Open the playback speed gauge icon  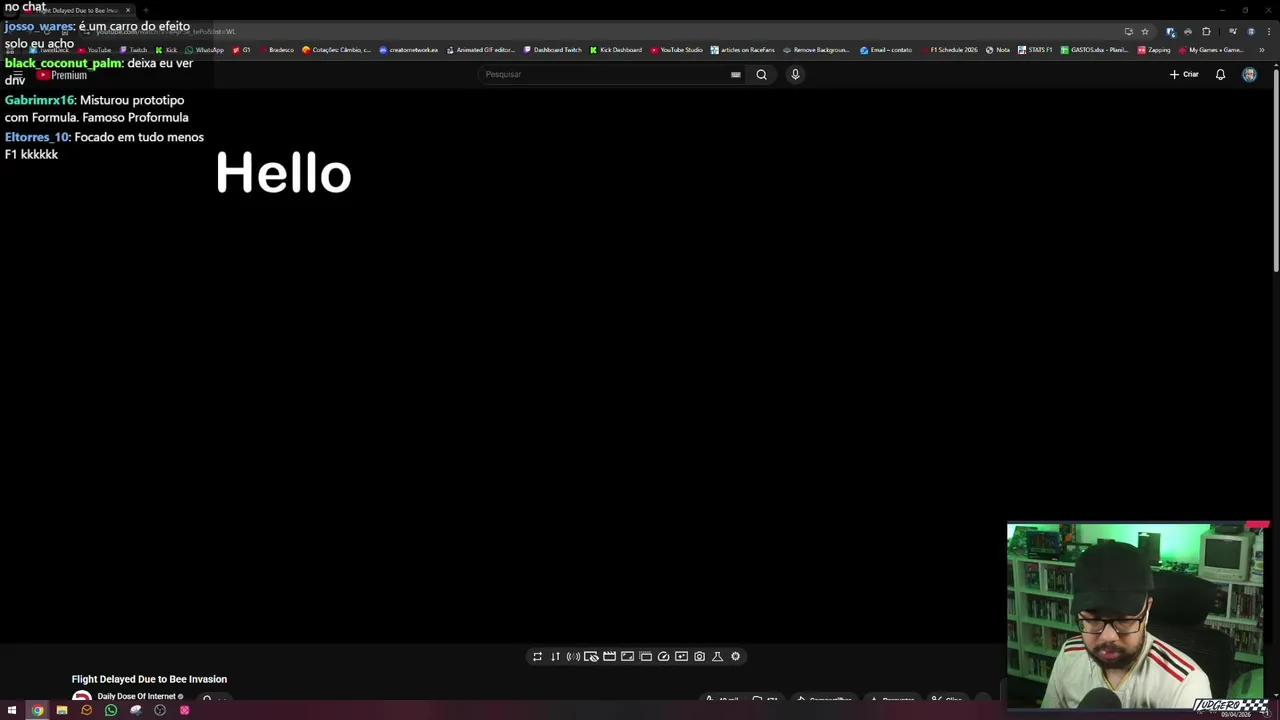click(663, 656)
